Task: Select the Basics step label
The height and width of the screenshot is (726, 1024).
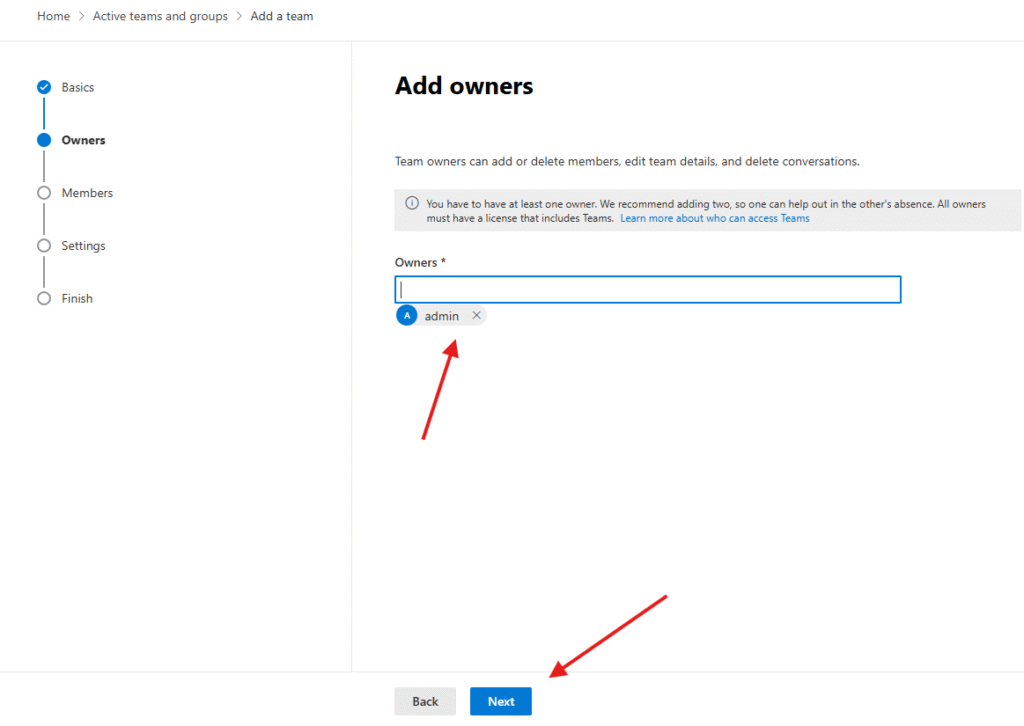Action: click(x=78, y=88)
